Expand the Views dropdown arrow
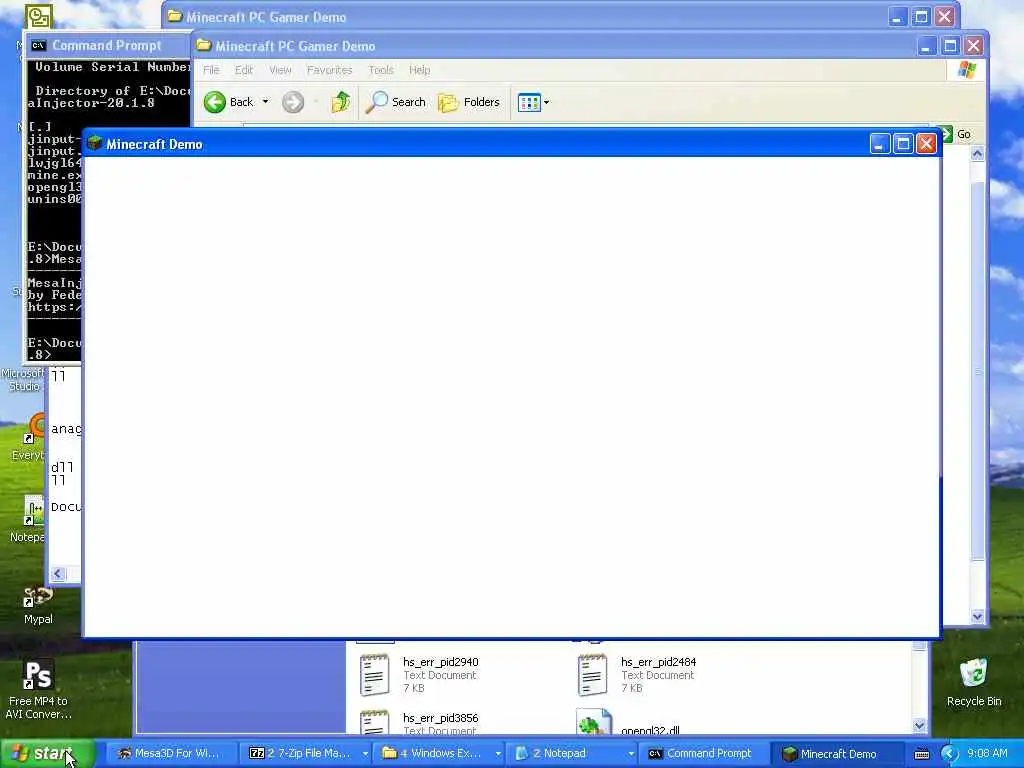1024x768 pixels. tap(547, 102)
